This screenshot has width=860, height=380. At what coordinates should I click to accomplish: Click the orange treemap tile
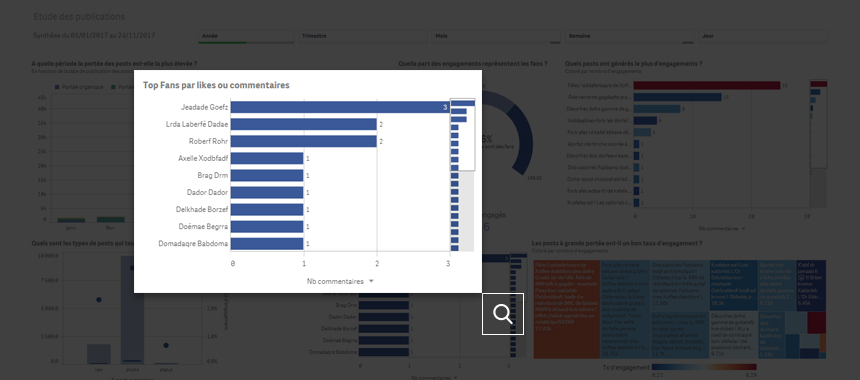pos(567,310)
